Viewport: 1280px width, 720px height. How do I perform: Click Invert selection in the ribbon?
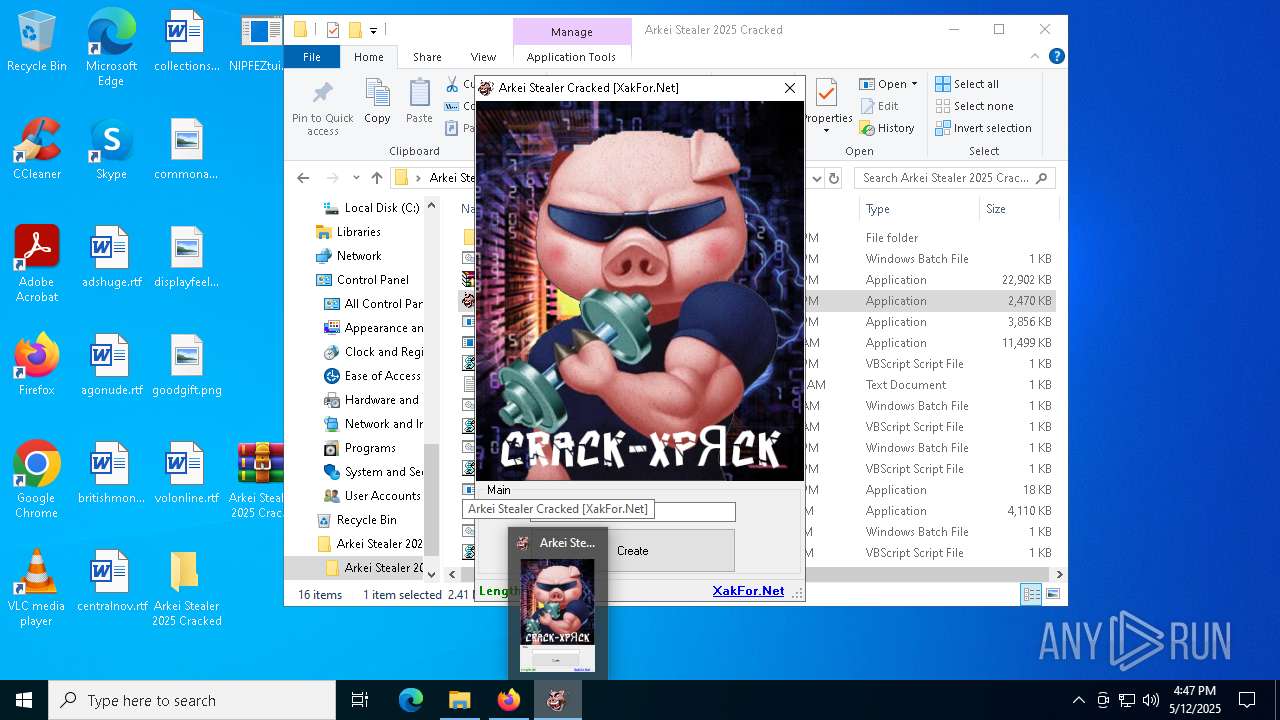click(x=983, y=128)
